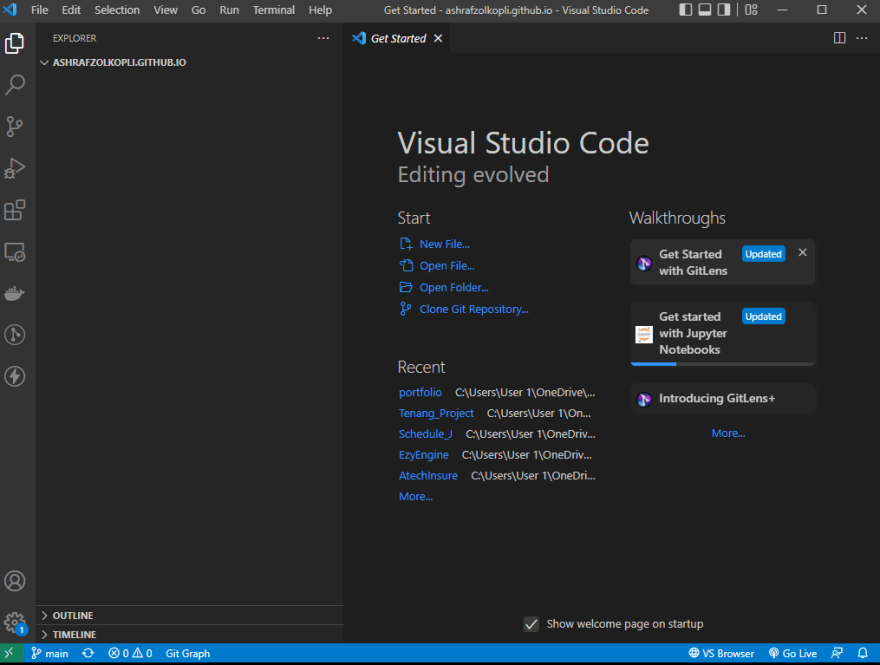Open Git Graph from status bar
Viewport: 880px width, 665px height.
click(x=187, y=653)
